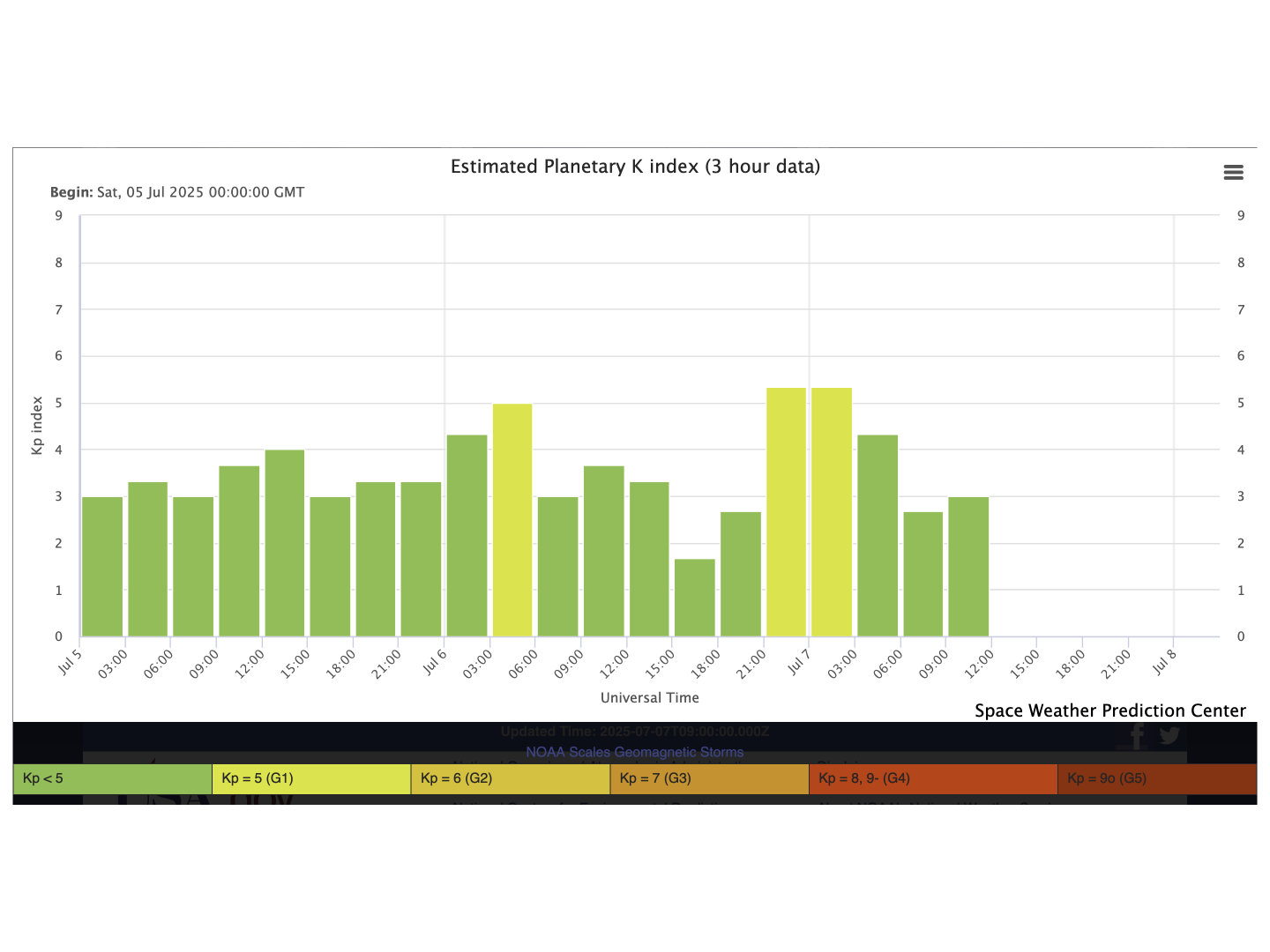Click the 'Updated Time' timestamp text
Screen dimensions: 1270x952
click(635, 732)
